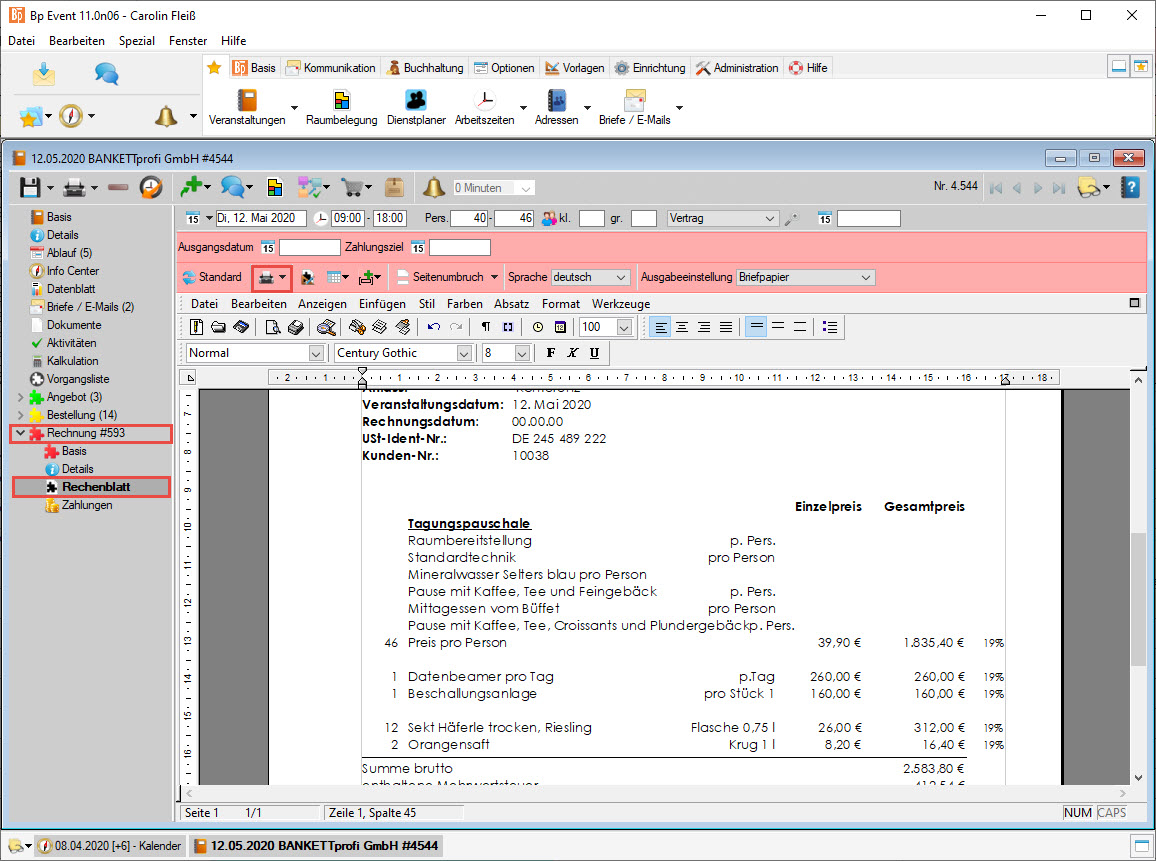Click the undo arrow in editor toolbar
The width and height of the screenshot is (1156, 861).
pos(433,327)
